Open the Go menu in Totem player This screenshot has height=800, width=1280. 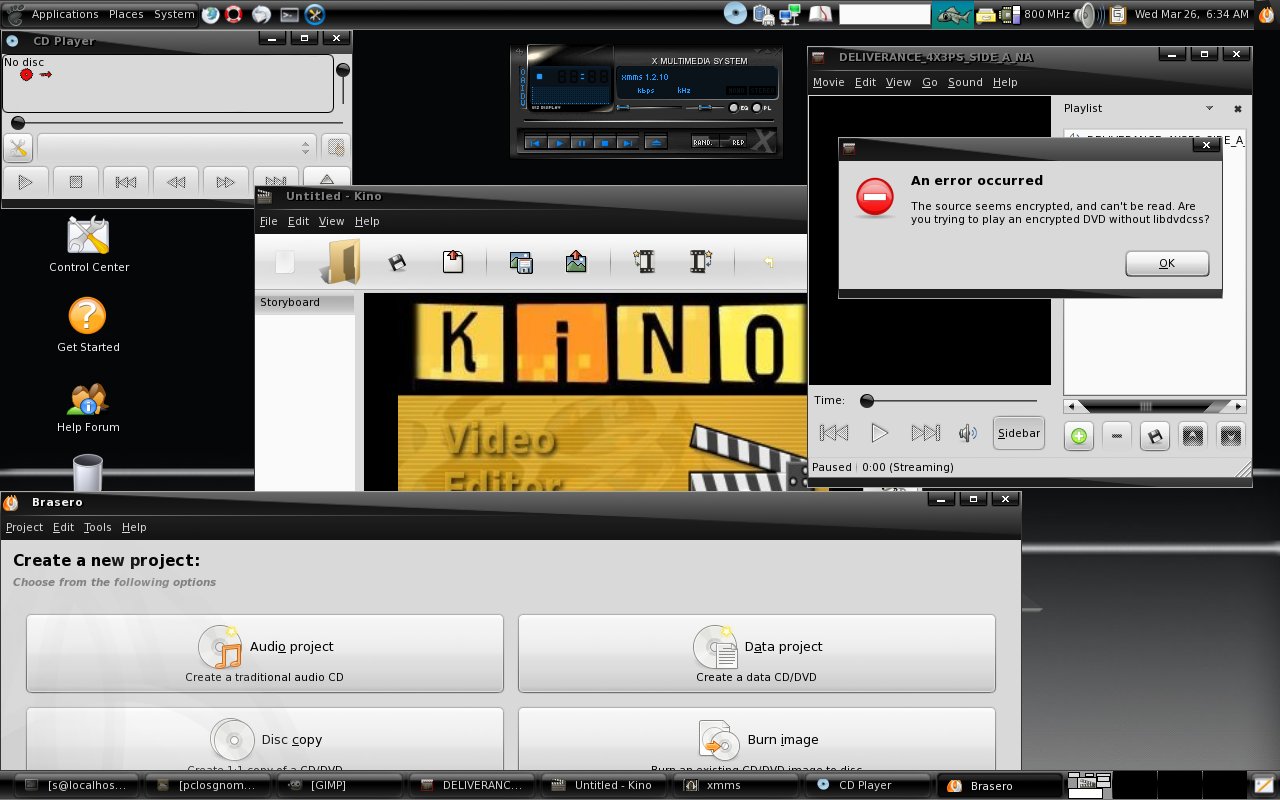pyautogui.click(x=929, y=82)
